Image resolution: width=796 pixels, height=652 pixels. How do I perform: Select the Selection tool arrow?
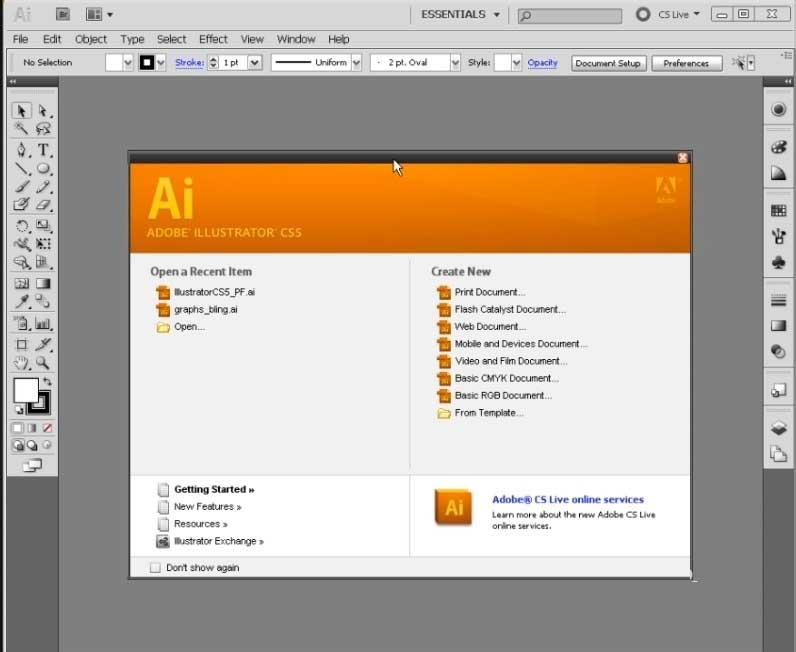[21, 111]
